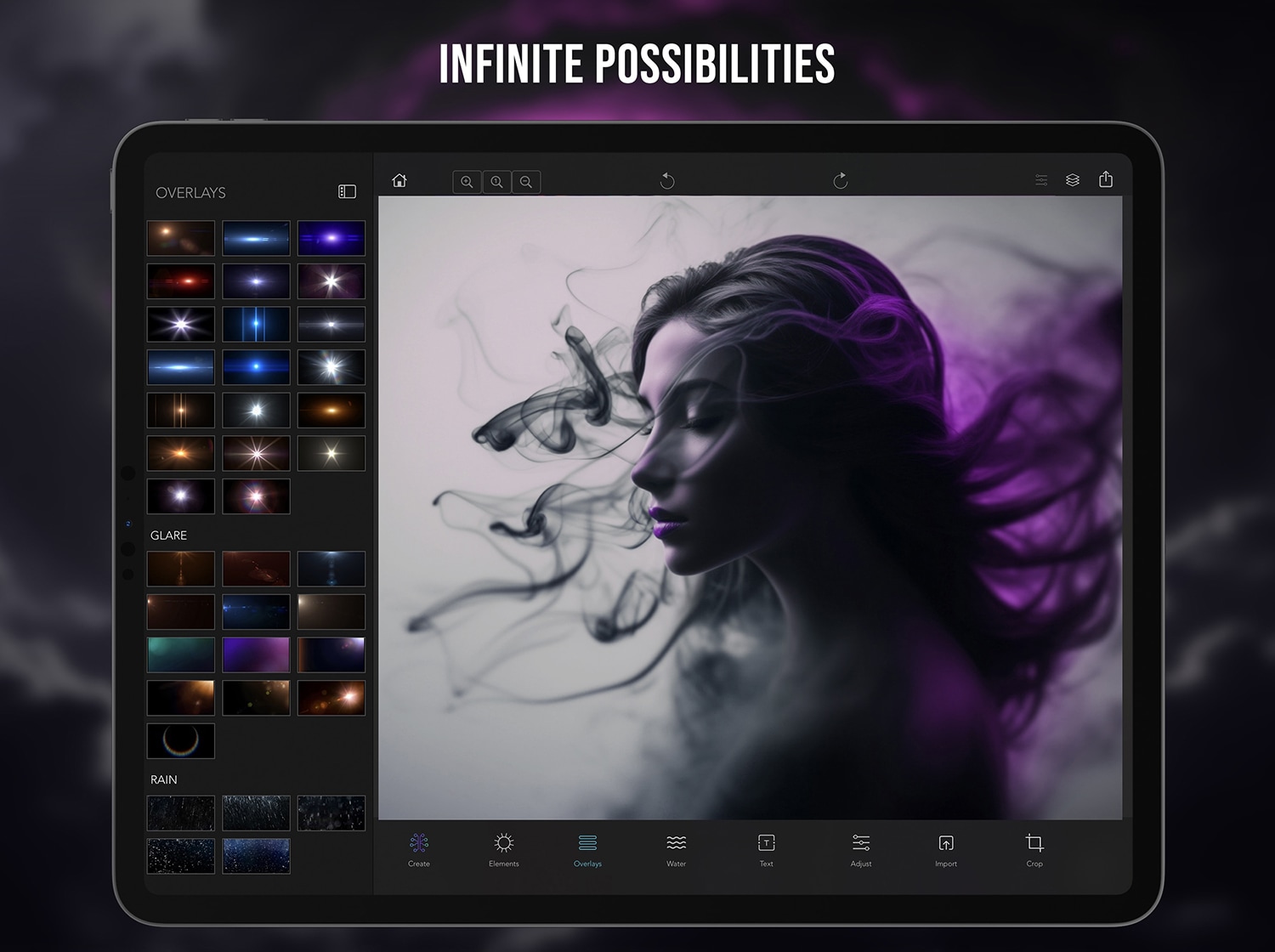Choose the purple glare overlay thumbnail

click(x=256, y=655)
